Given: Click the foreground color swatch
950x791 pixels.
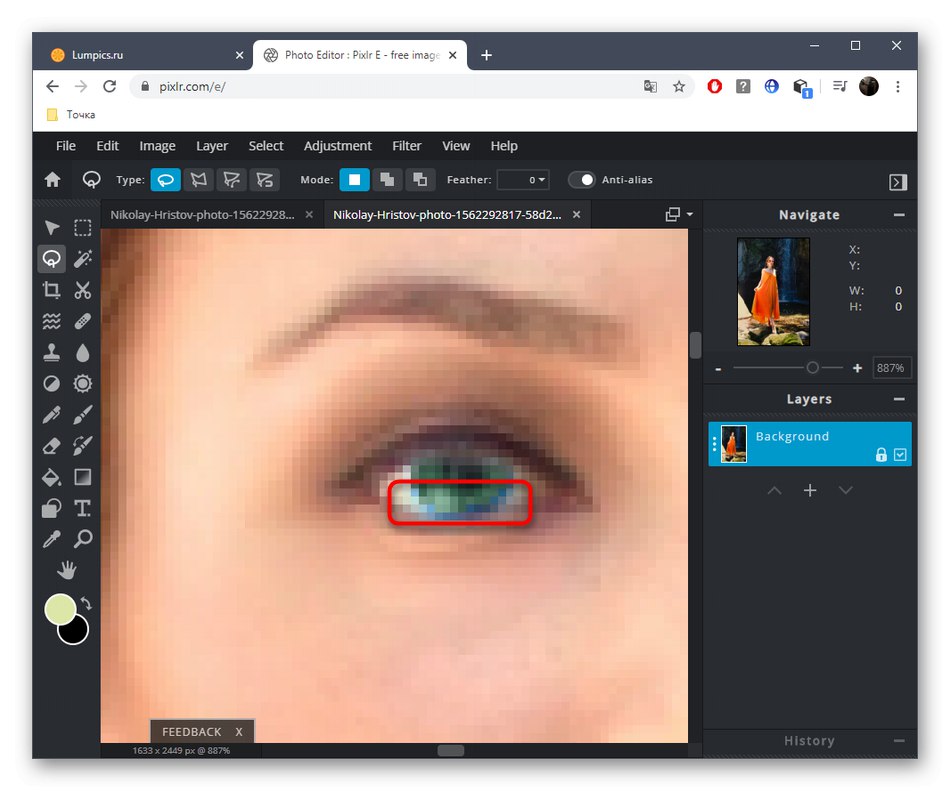Looking at the screenshot, I should click(60, 609).
